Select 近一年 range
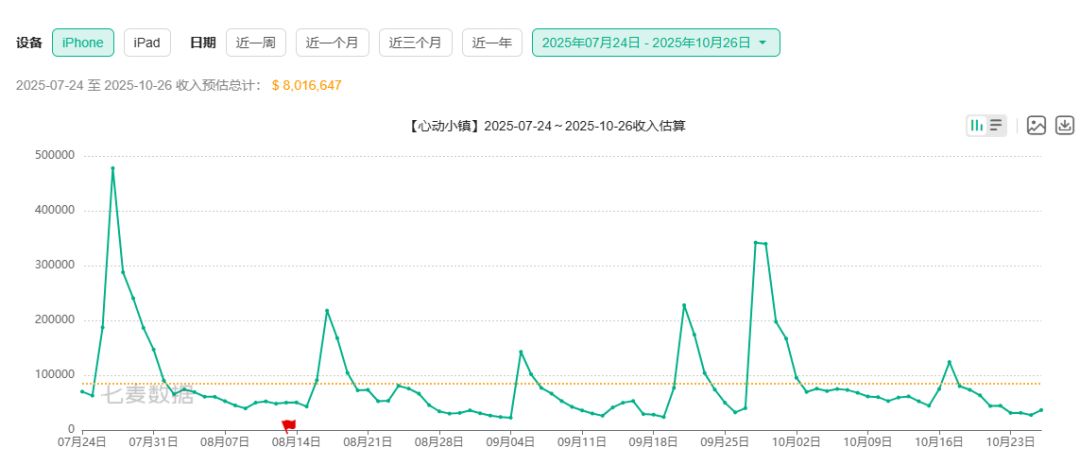Image resolution: width=1080 pixels, height=465 pixels. 492,43
